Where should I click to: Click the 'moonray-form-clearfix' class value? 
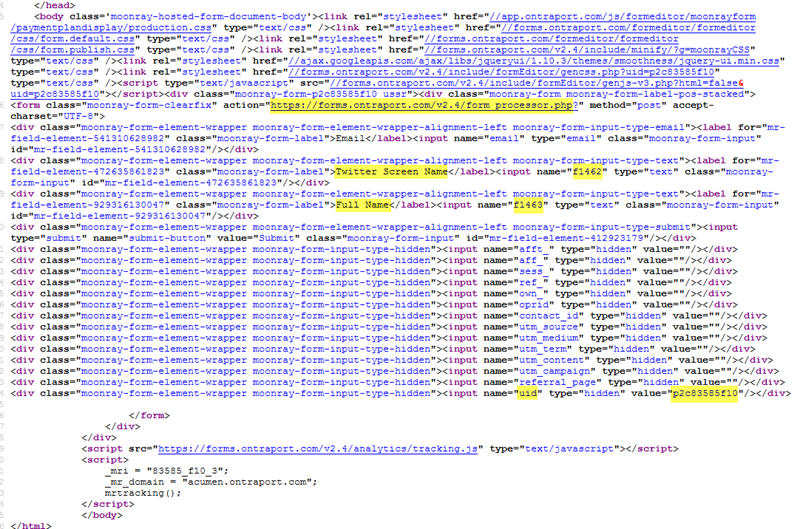click(148, 106)
